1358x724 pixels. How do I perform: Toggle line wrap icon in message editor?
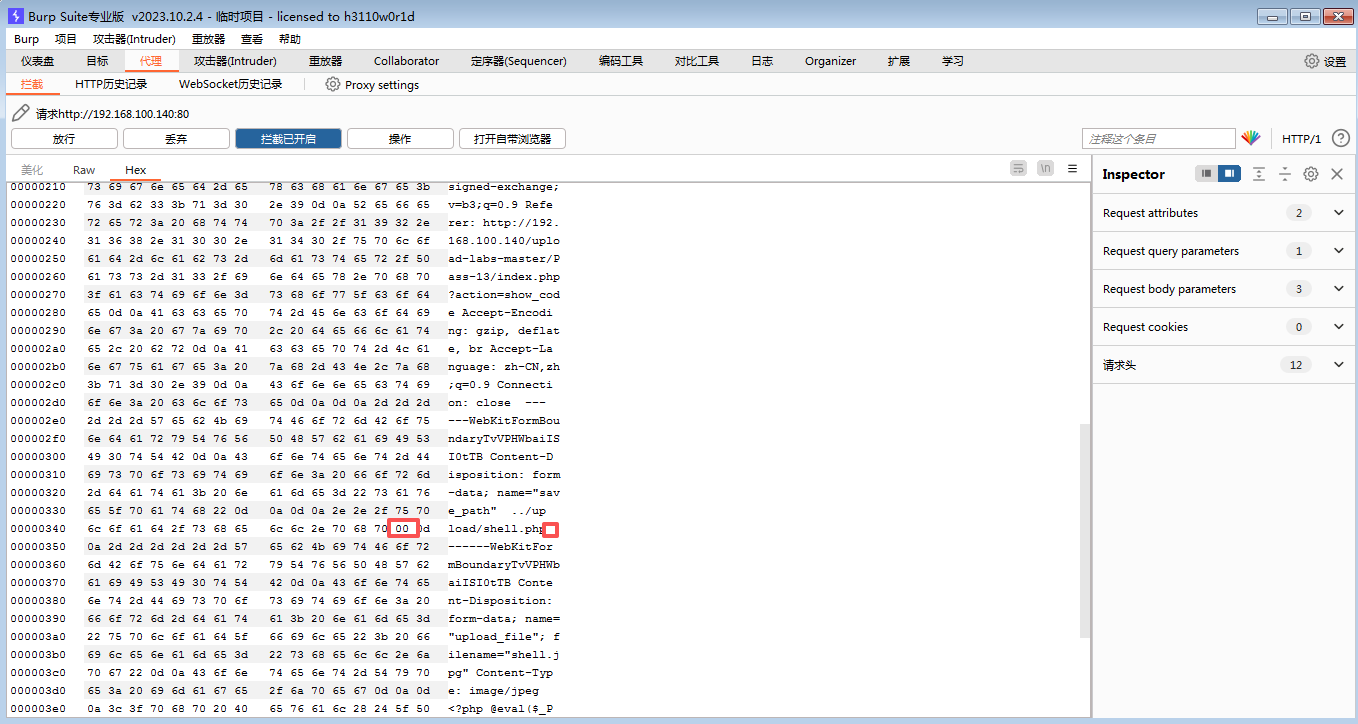[1018, 169]
